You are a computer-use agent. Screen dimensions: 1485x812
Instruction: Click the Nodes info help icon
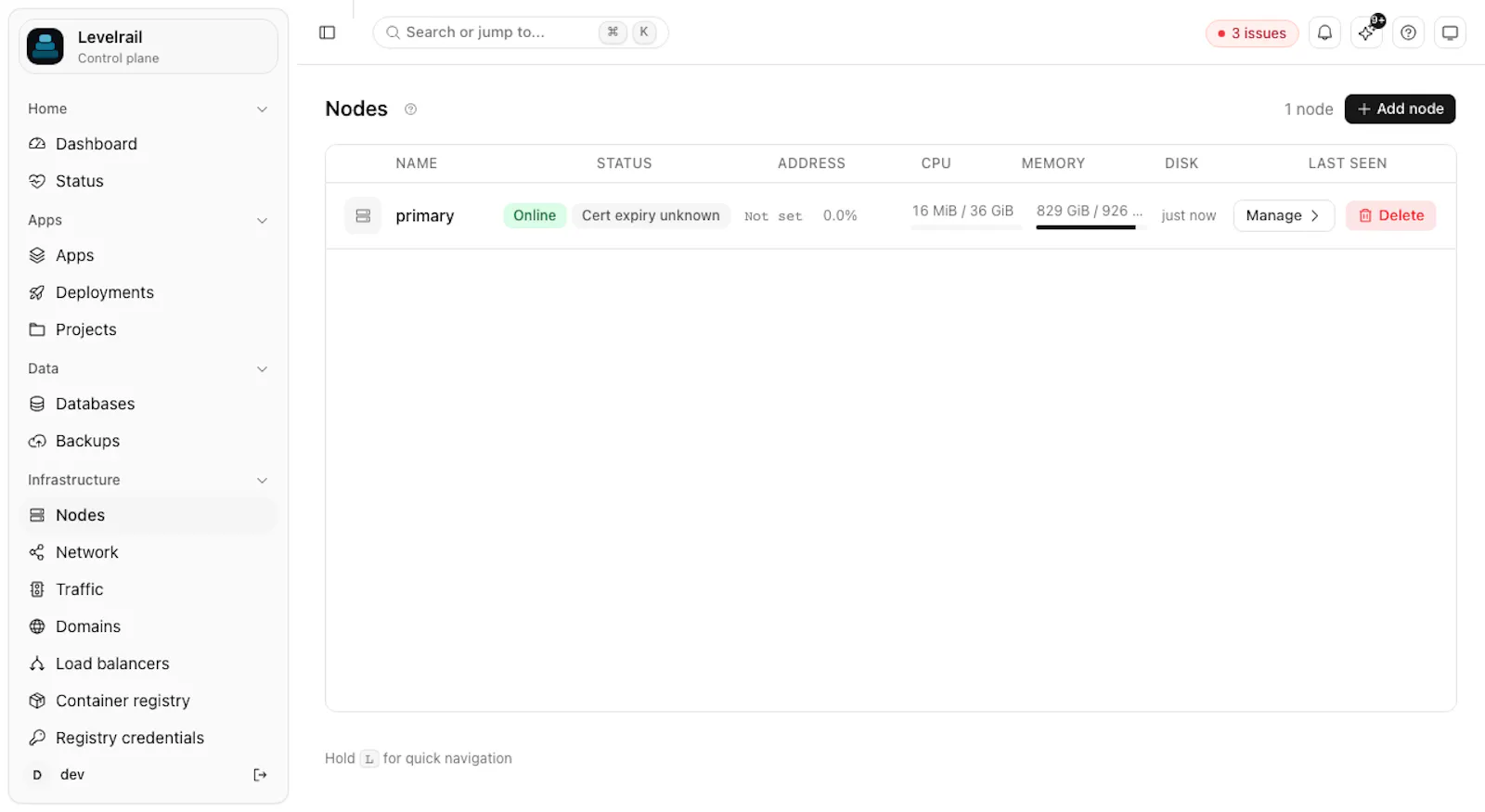coord(410,110)
